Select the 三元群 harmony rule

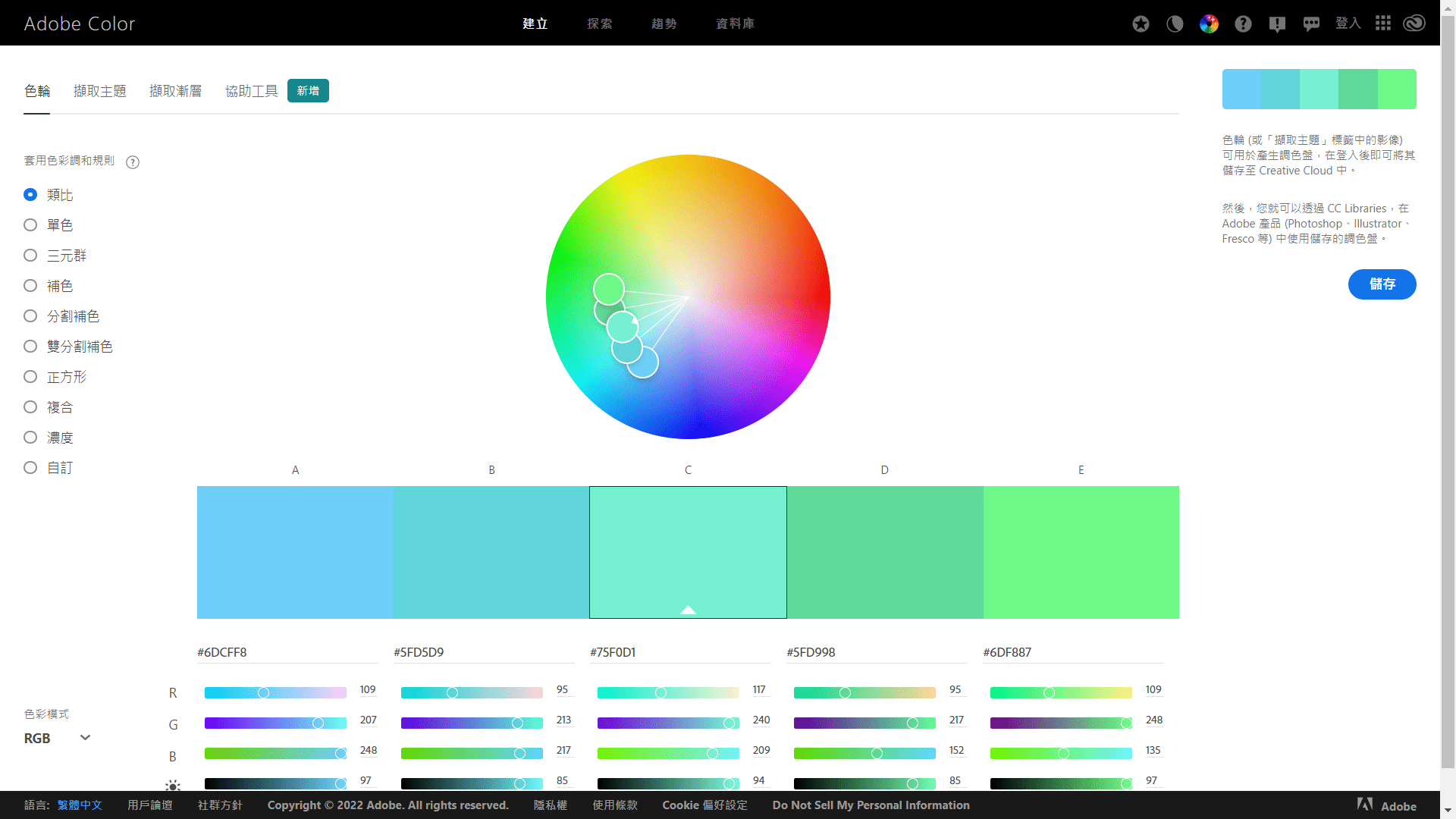(55, 256)
